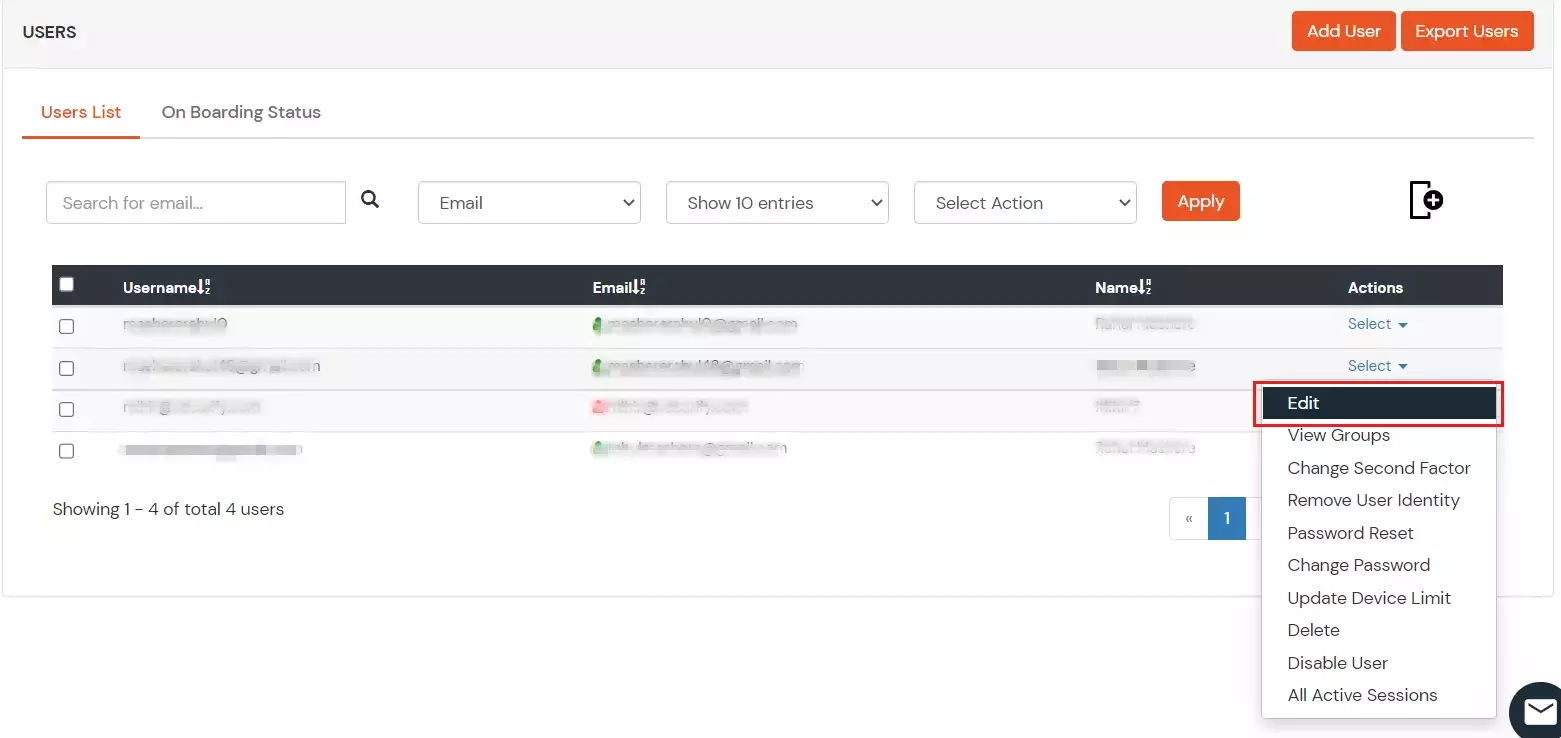Click inside the email search field
1561x738 pixels.
[x=195, y=202]
